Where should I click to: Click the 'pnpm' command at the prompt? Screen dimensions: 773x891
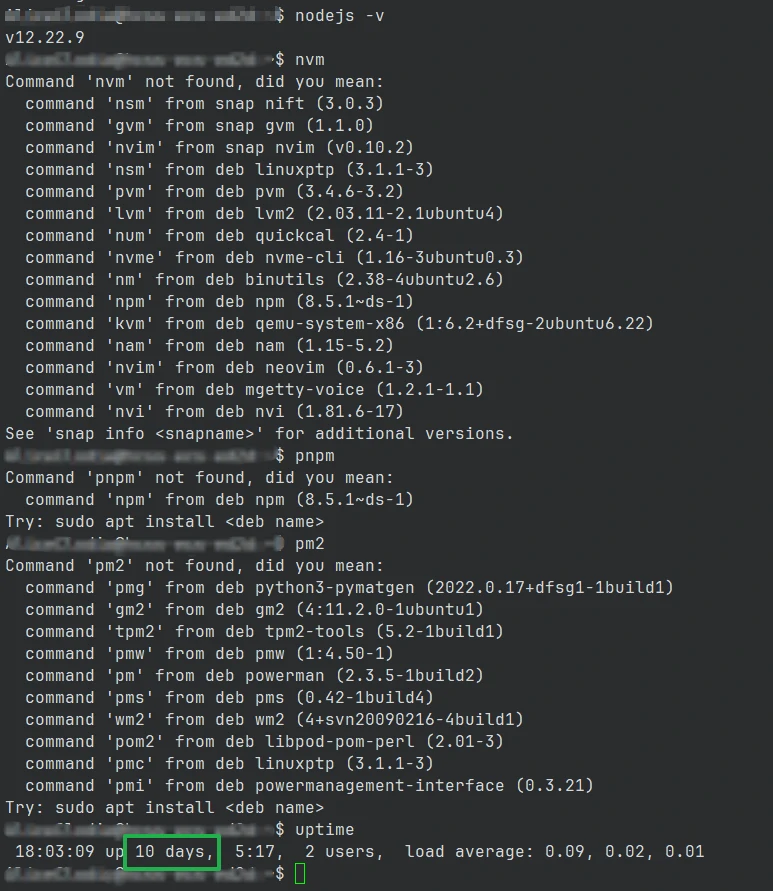coord(315,456)
